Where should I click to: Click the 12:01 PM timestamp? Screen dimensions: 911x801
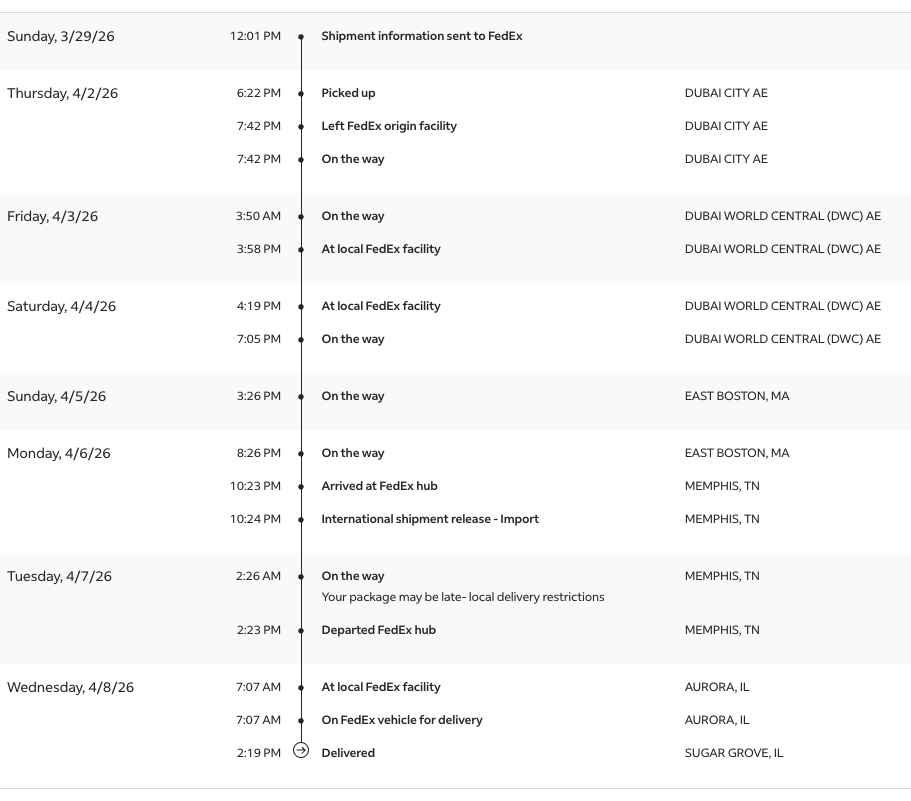pyautogui.click(x=255, y=36)
